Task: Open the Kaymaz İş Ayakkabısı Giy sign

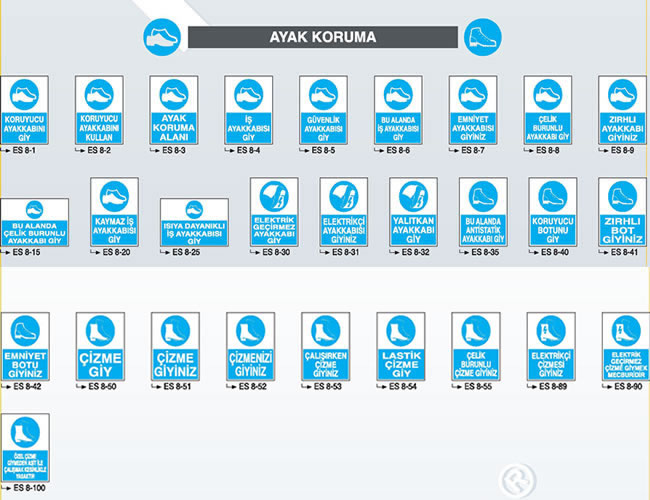Action: tap(114, 212)
